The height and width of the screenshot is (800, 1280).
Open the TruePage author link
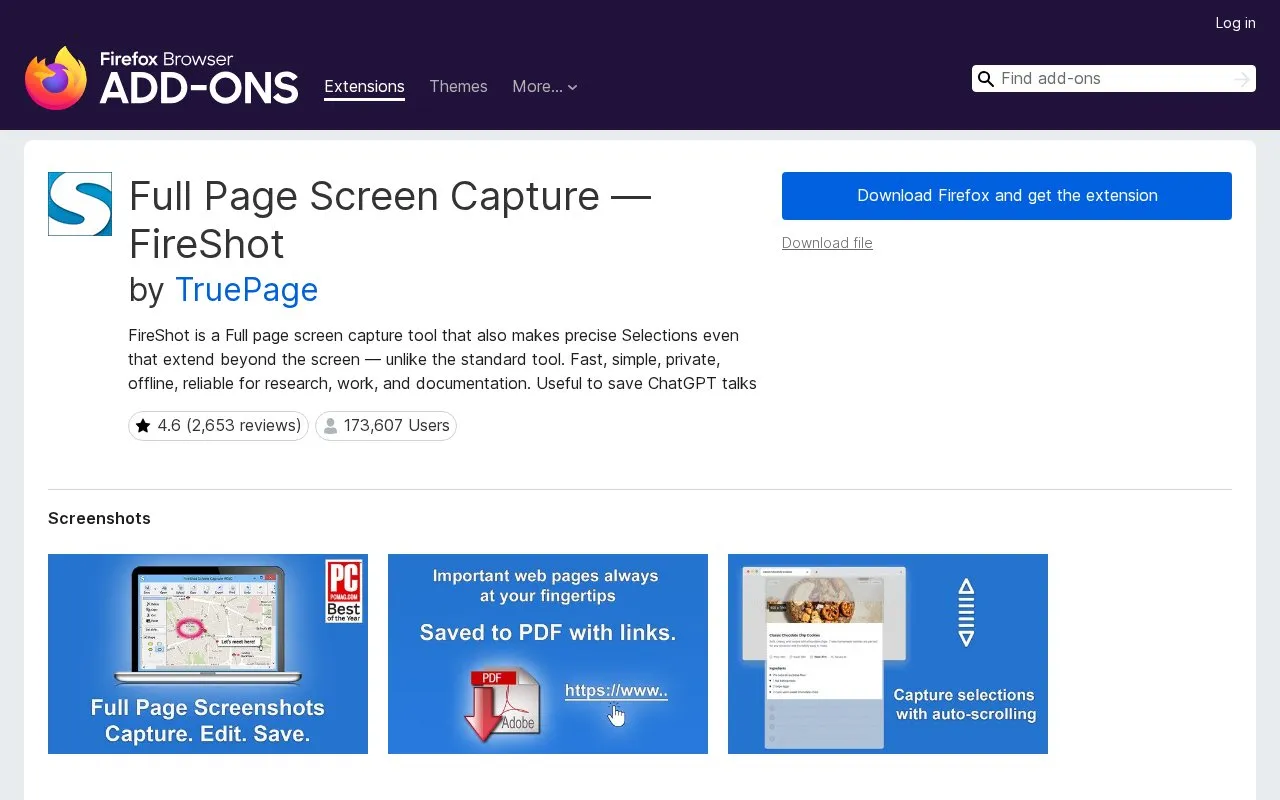[x=246, y=290]
